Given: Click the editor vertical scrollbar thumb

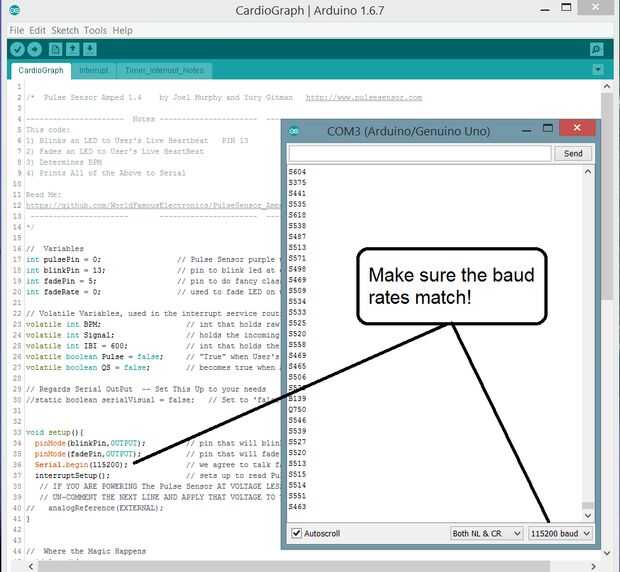Looking at the screenshot, I should tap(607, 196).
